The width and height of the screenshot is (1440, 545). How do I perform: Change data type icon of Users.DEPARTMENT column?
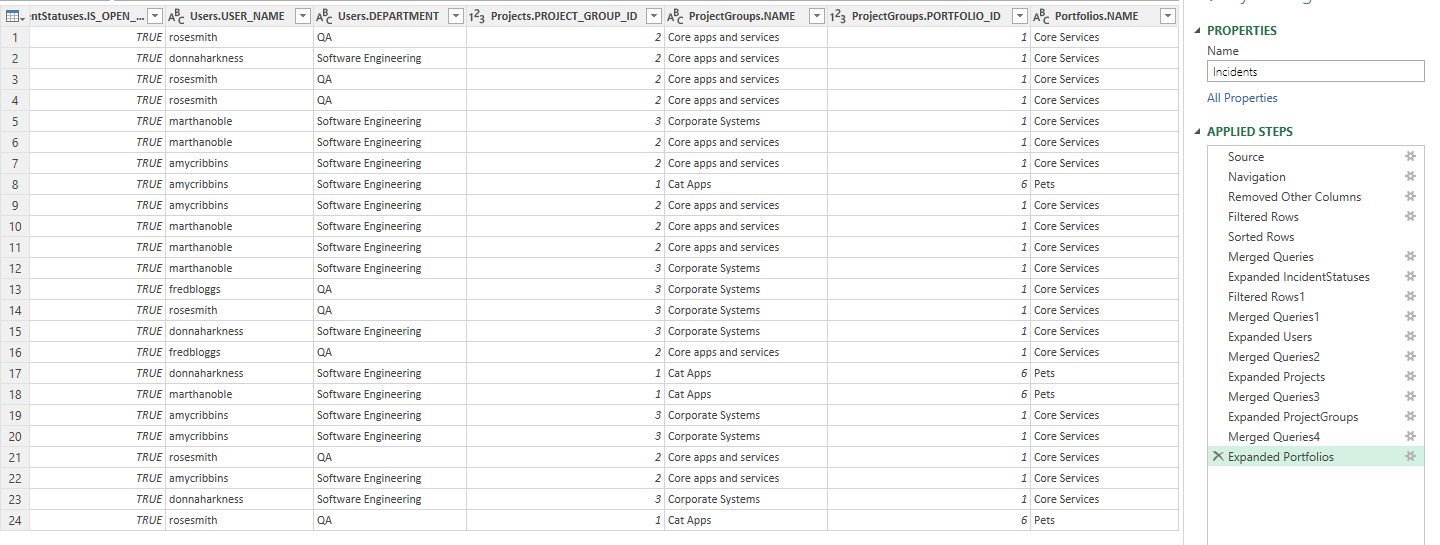point(324,16)
